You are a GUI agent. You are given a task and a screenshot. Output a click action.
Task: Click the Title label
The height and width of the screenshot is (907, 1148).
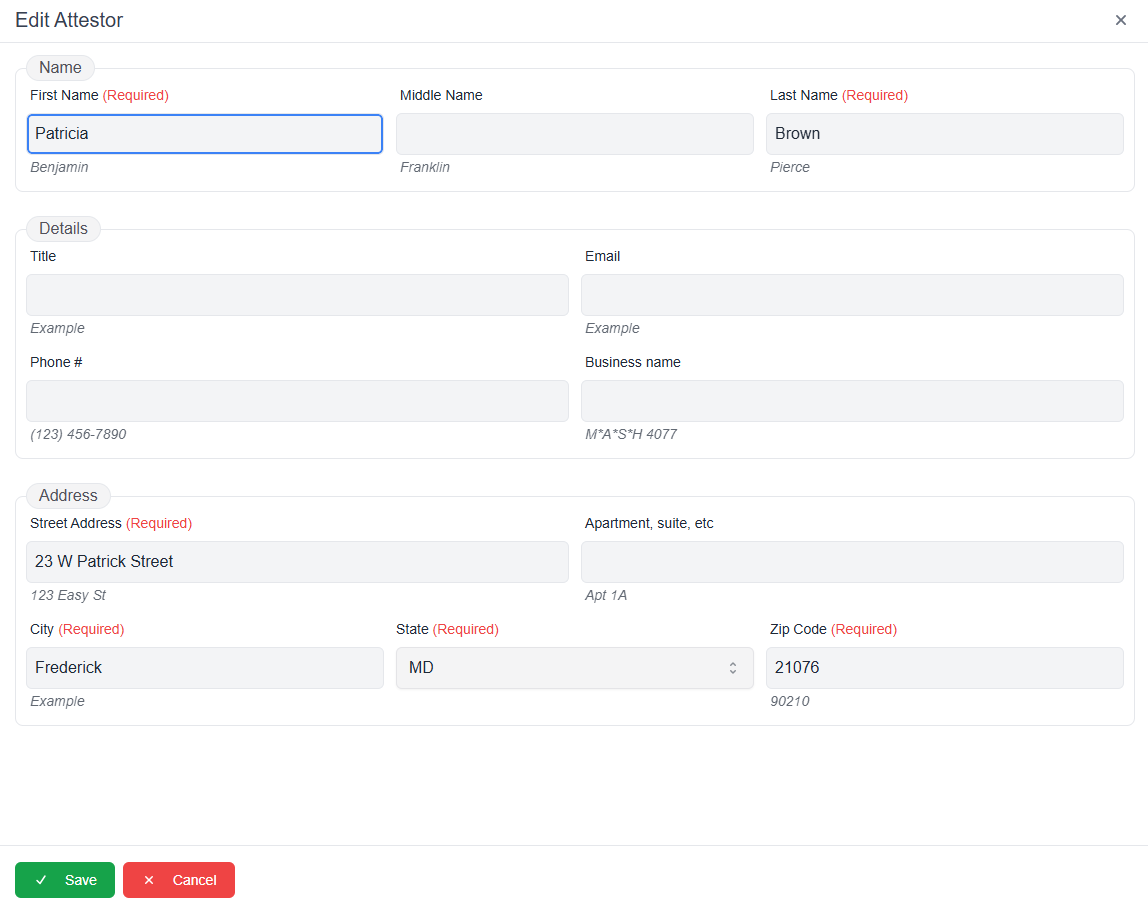click(43, 256)
